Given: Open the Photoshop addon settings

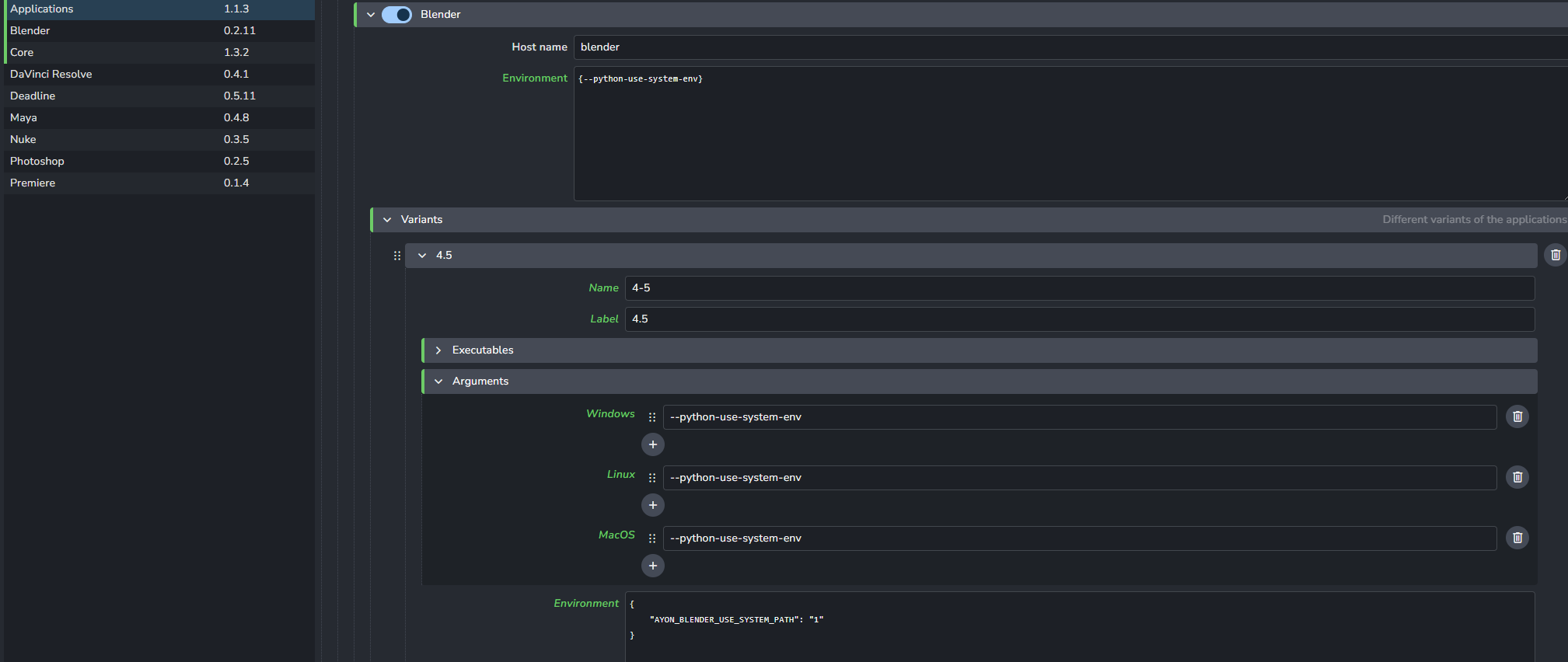Looking at the screenshot, I should tap(37, 161).
